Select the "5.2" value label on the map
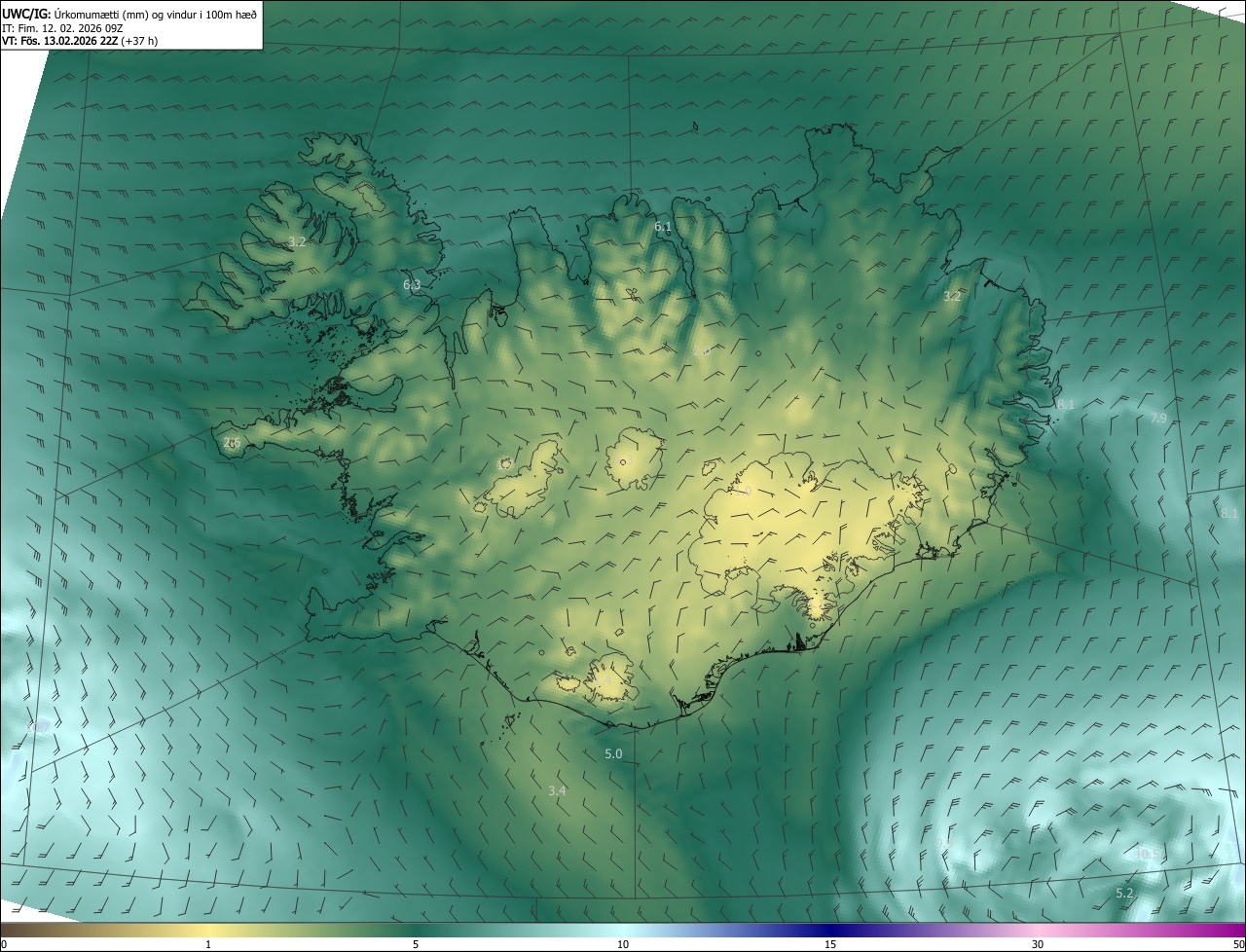1246x952 pixels. [1124, 893]
